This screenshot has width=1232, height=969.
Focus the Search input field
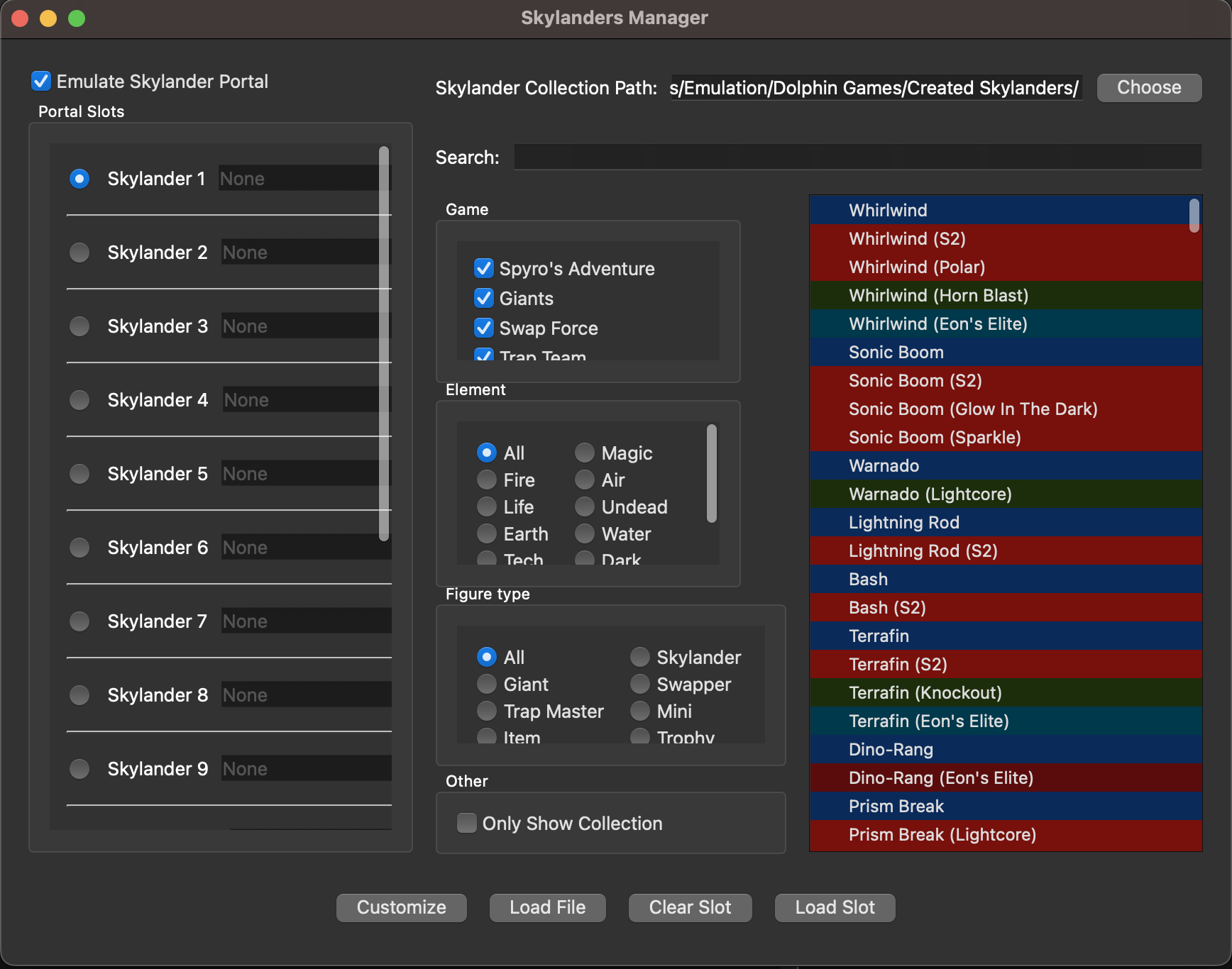coord(857,157)
